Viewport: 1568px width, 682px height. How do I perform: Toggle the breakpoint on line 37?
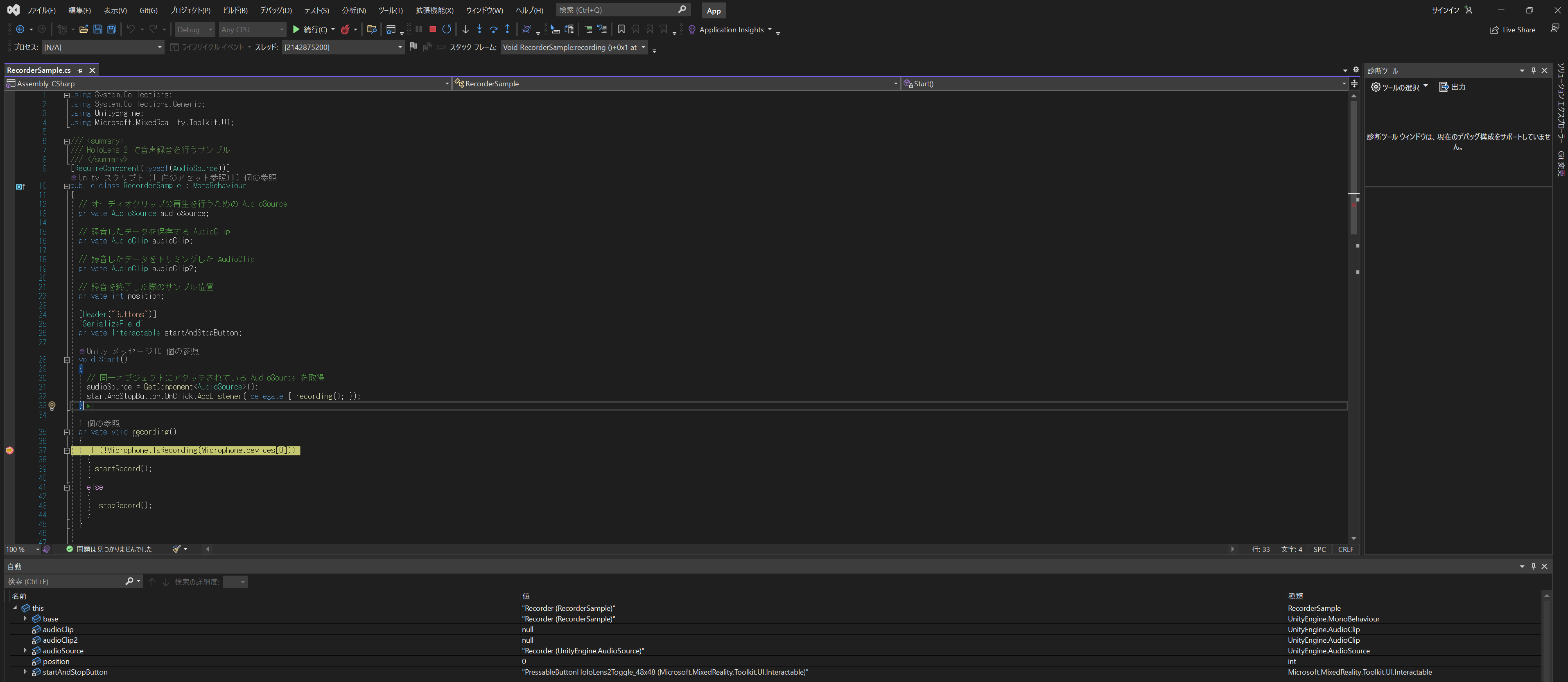pos(9,450)
